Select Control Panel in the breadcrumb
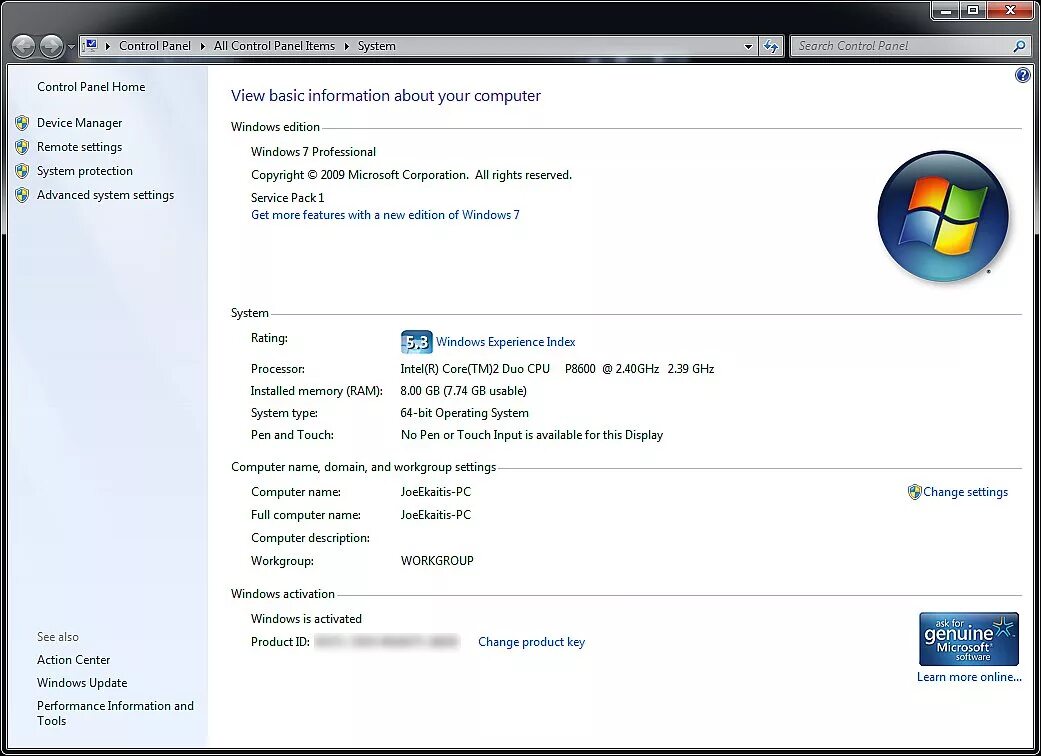This screenshot has height=756, width=1041. (155, 46)
